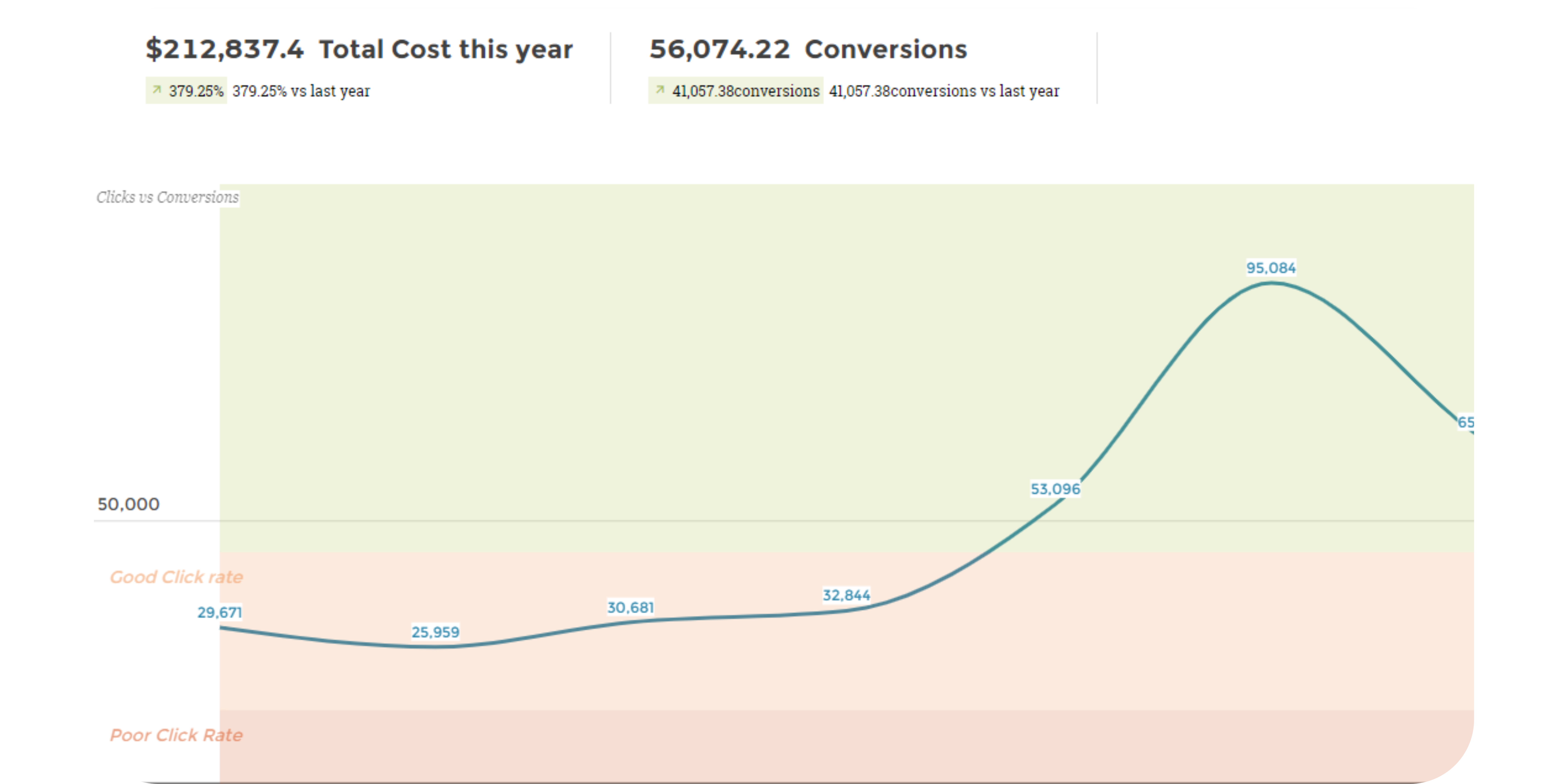
Task: Select the 25,959 data point label
Action: (x=435, y=632)
